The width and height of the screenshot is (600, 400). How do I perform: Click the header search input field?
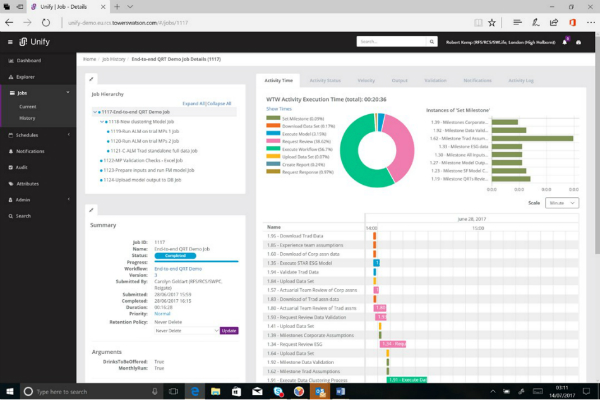pos(391,42)
